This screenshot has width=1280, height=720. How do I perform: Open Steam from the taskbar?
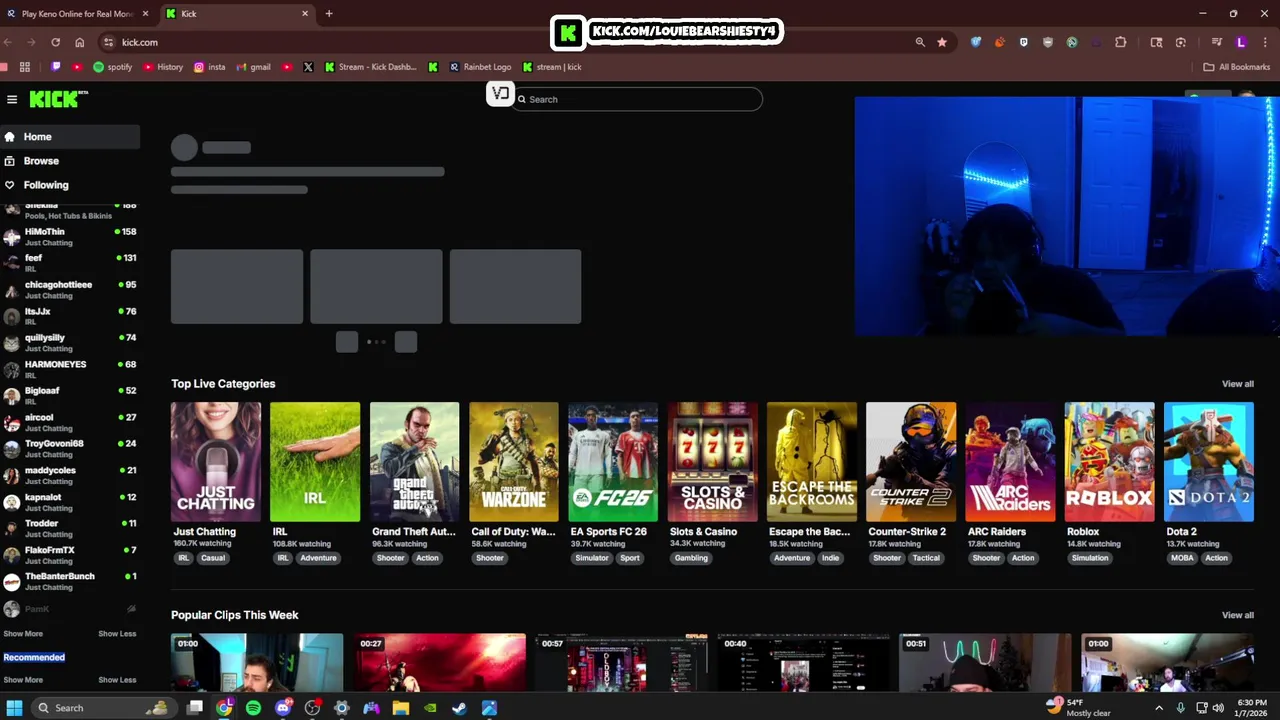tap(459, 708)
